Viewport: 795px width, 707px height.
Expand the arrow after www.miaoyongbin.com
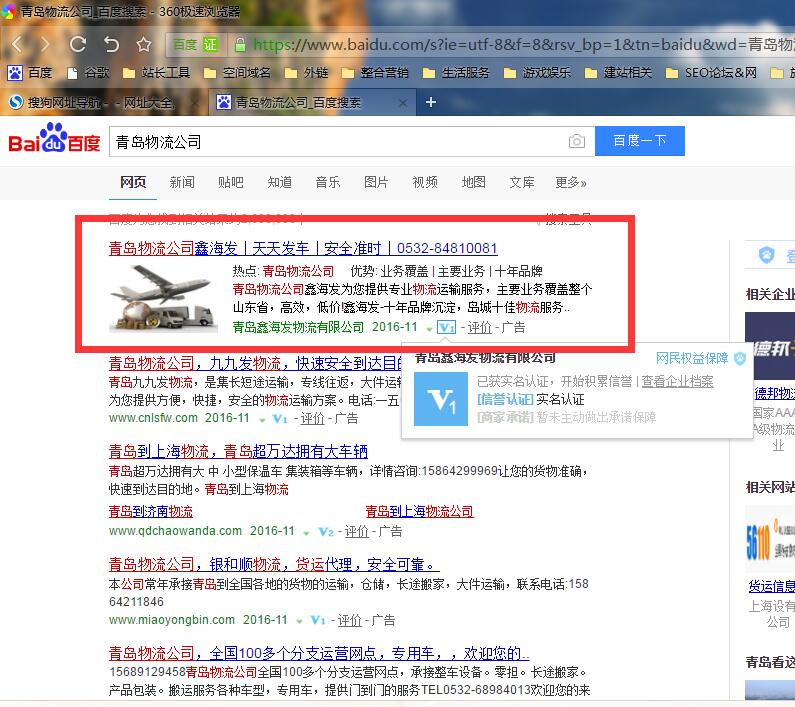(x=299, y=622)
